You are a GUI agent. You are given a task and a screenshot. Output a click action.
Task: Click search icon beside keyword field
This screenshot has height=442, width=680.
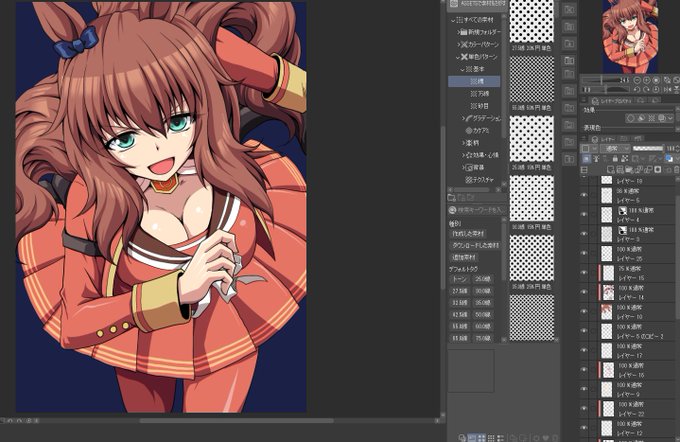click(x=452, y=210)
